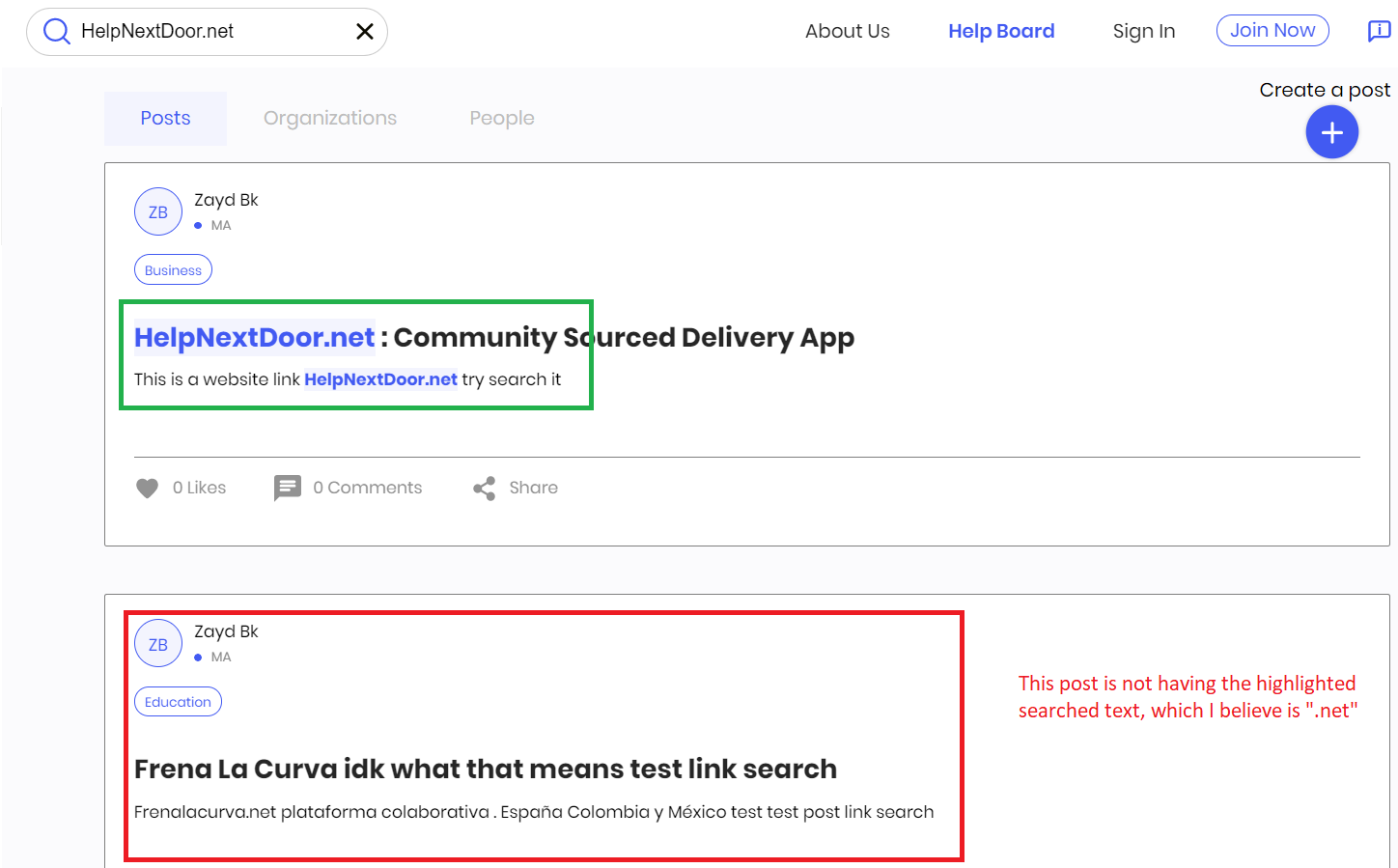
Task: Click the Share label
Action: coord(534,488)
